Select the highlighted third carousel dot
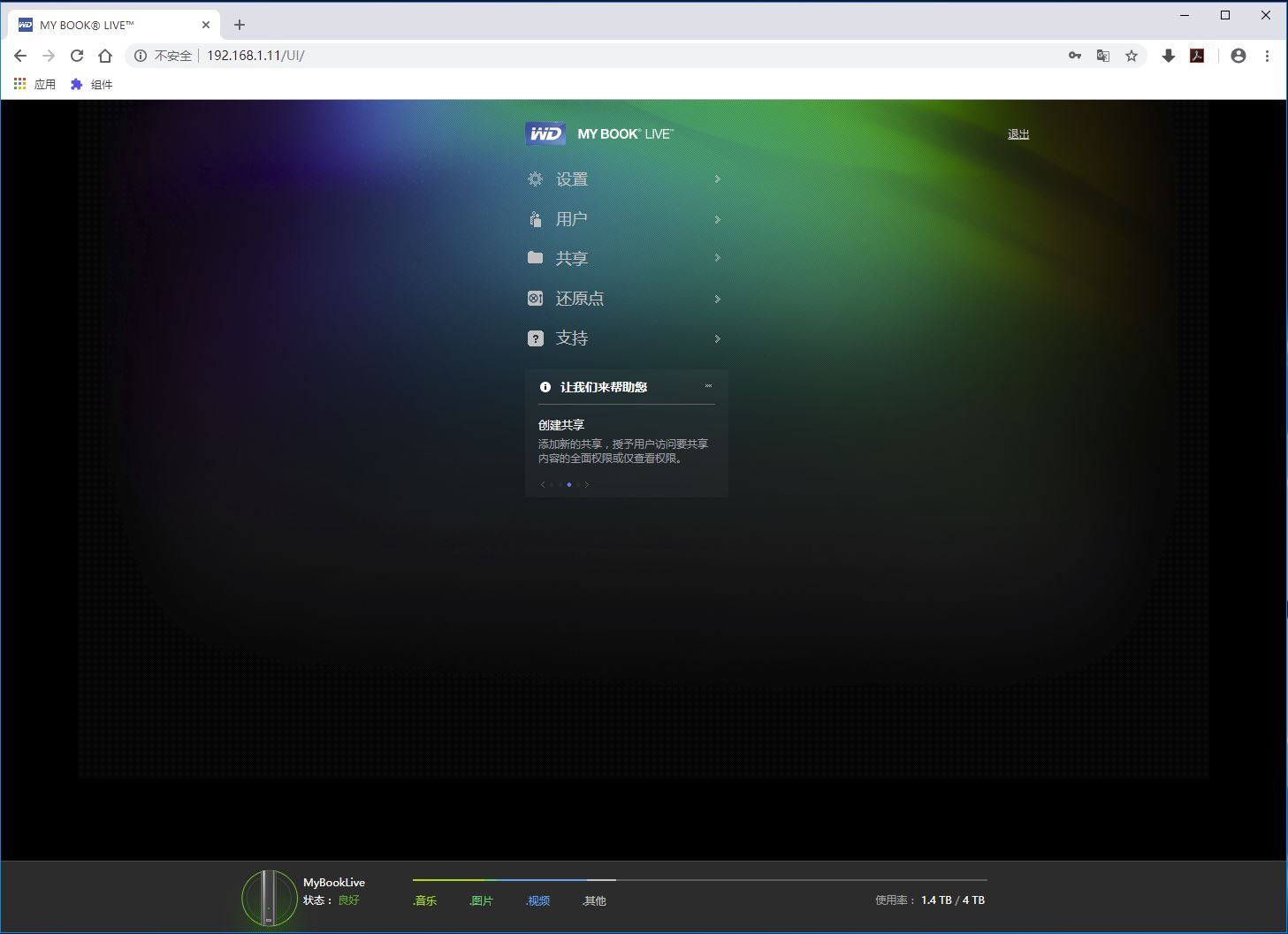 (x=569, y=484)
